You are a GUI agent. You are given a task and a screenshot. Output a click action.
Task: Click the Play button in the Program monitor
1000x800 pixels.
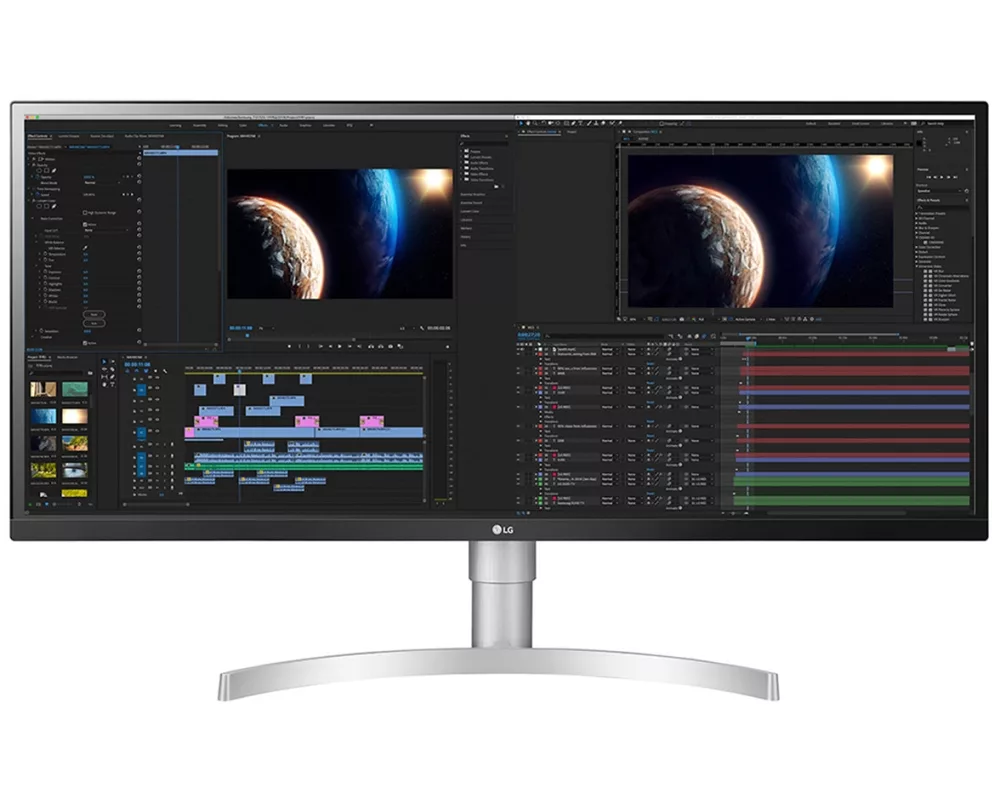pyautogui.click(x=339, y=346)
